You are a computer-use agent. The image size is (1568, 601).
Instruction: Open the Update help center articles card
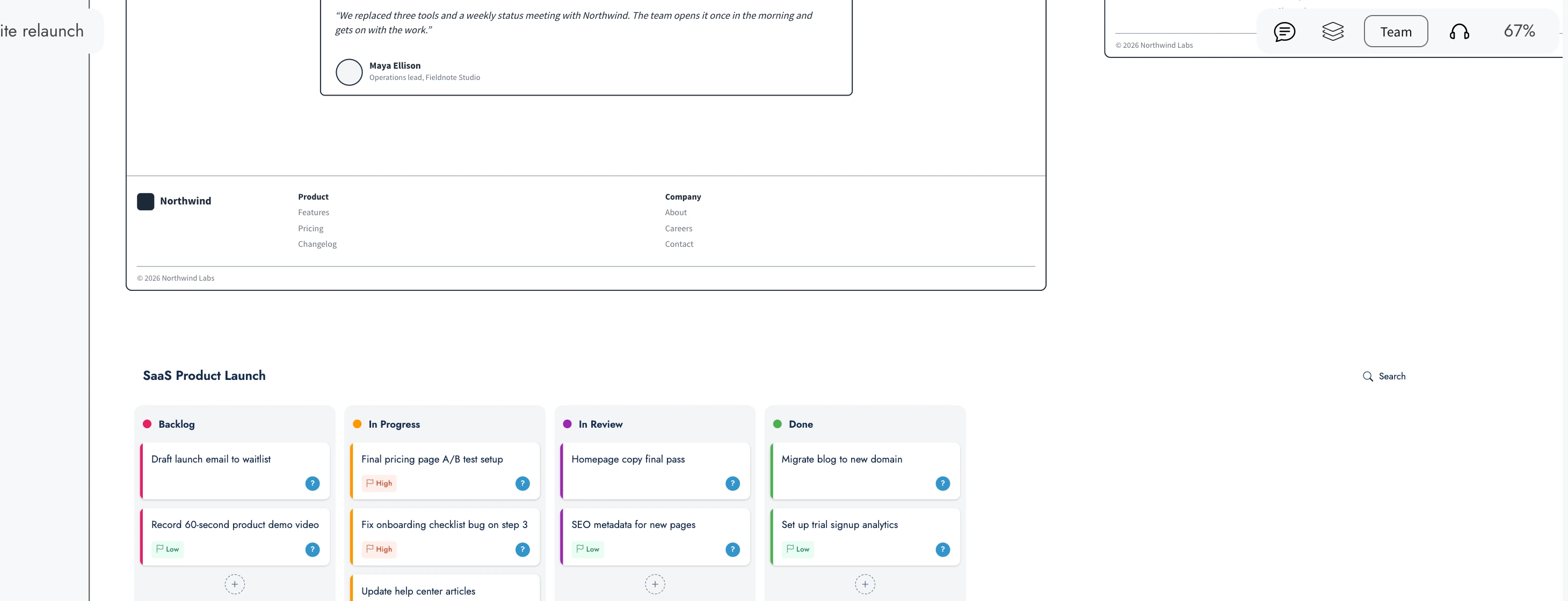[x=445, y=588]
